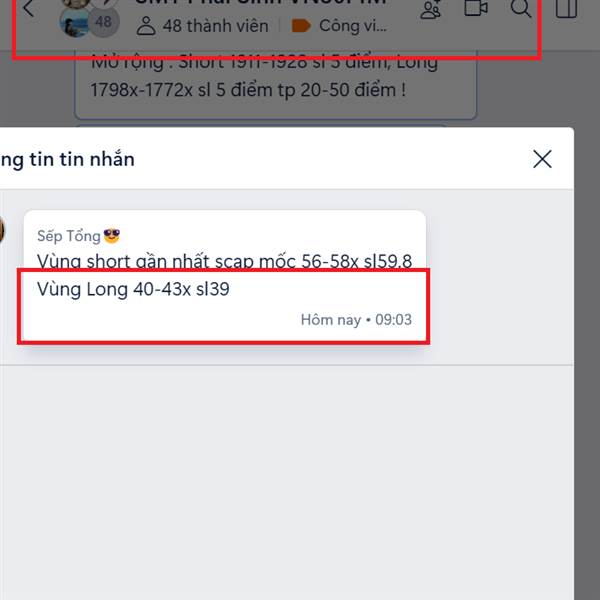600x600 pixels.
Task: Select the message line "Vùng Long 40-43x sl39"
Action: point(133,289)
